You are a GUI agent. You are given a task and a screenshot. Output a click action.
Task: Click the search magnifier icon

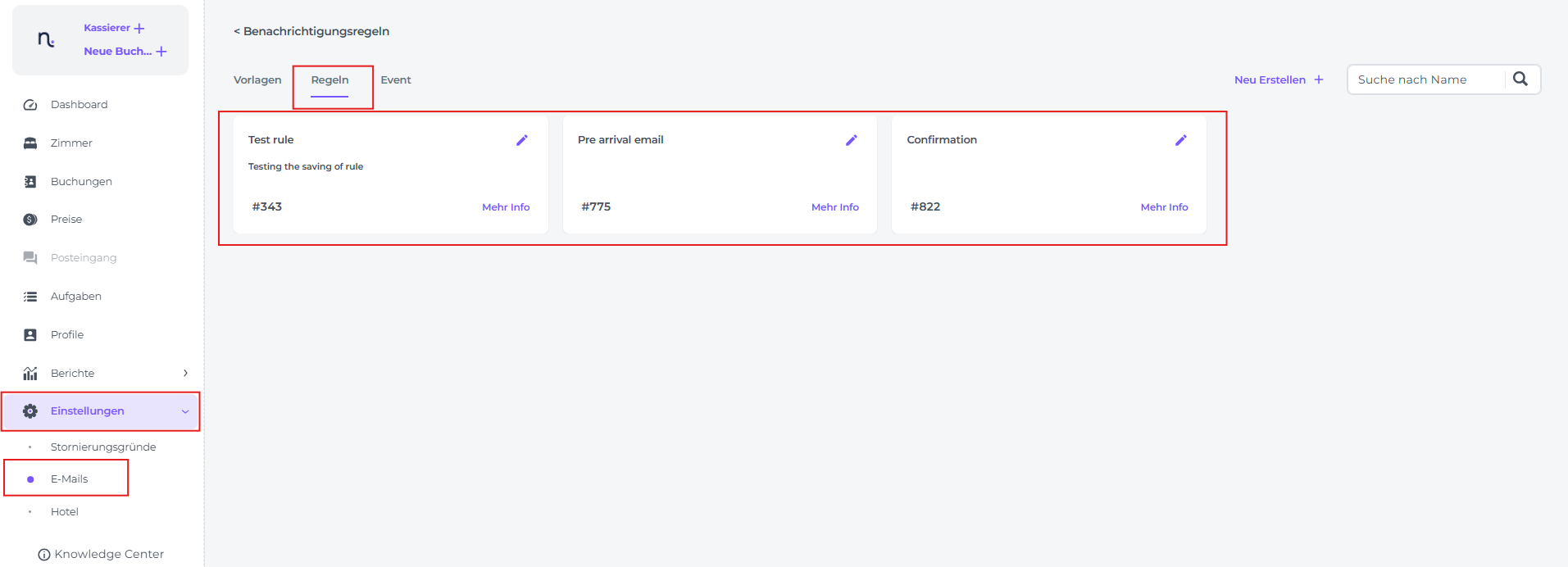[1520, 79]
